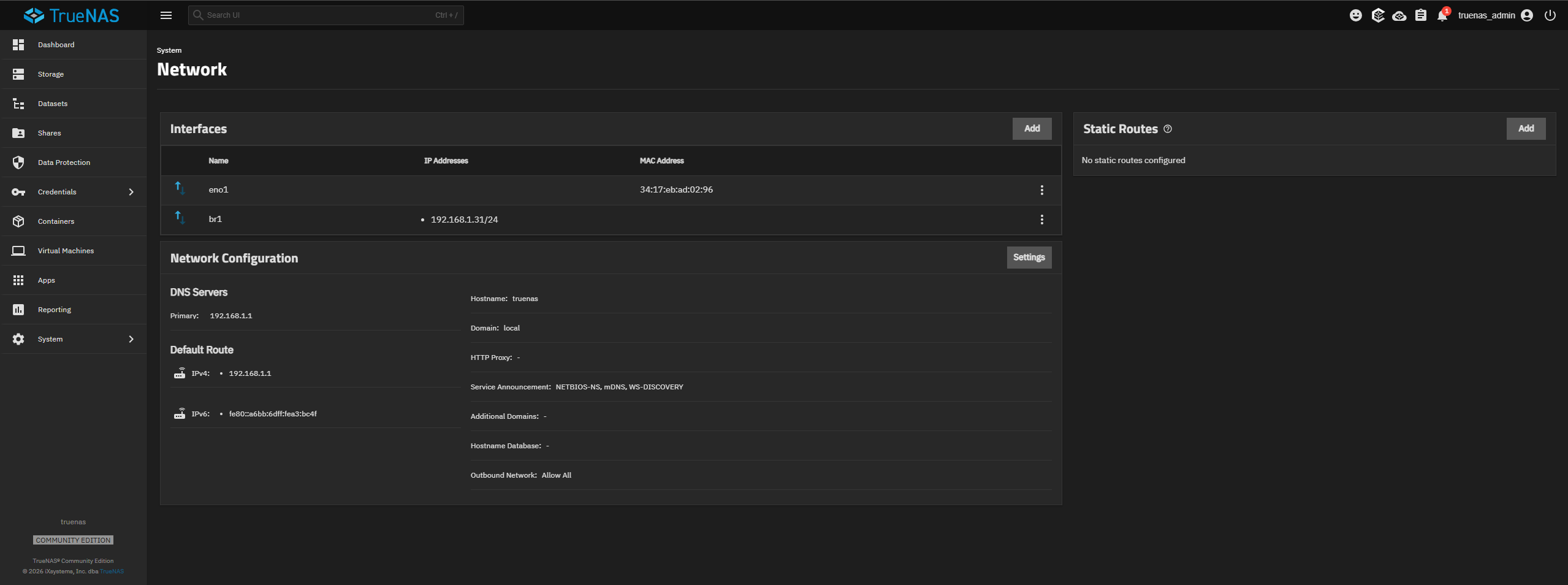The height and width of the screenshot is (585, 1568).
Task: Open Containers in sidebar
Action: (74, 221)
